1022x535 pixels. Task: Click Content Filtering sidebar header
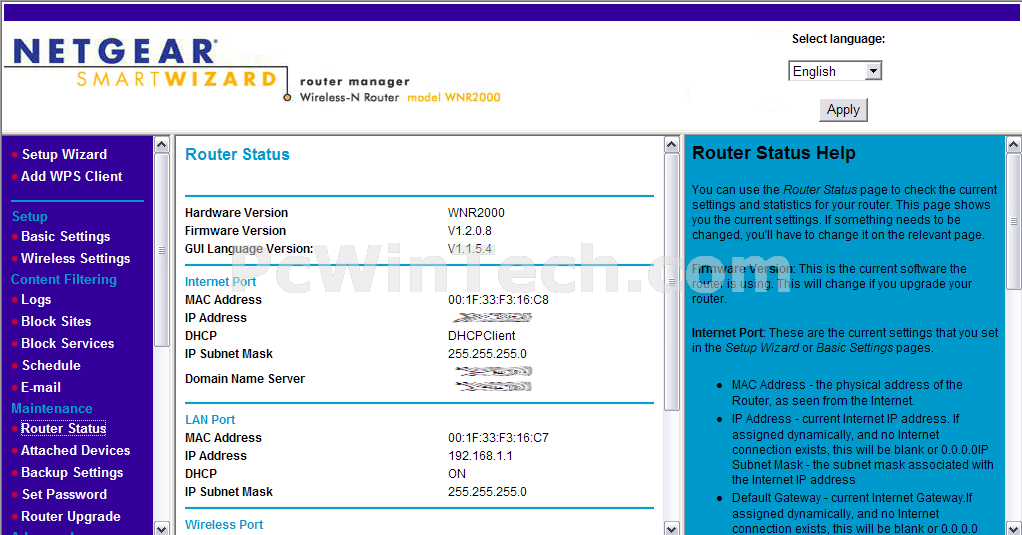tap(64, 280)
